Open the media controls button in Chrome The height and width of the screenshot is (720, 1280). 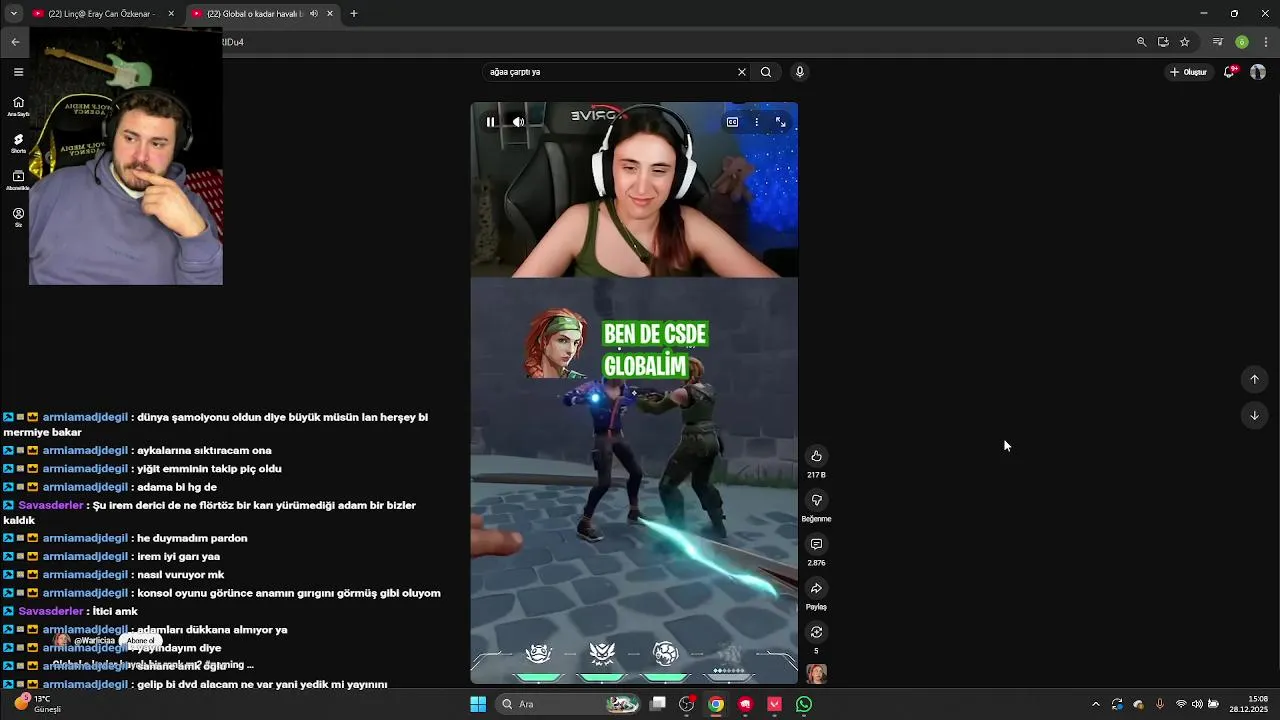coord(1217,42)
